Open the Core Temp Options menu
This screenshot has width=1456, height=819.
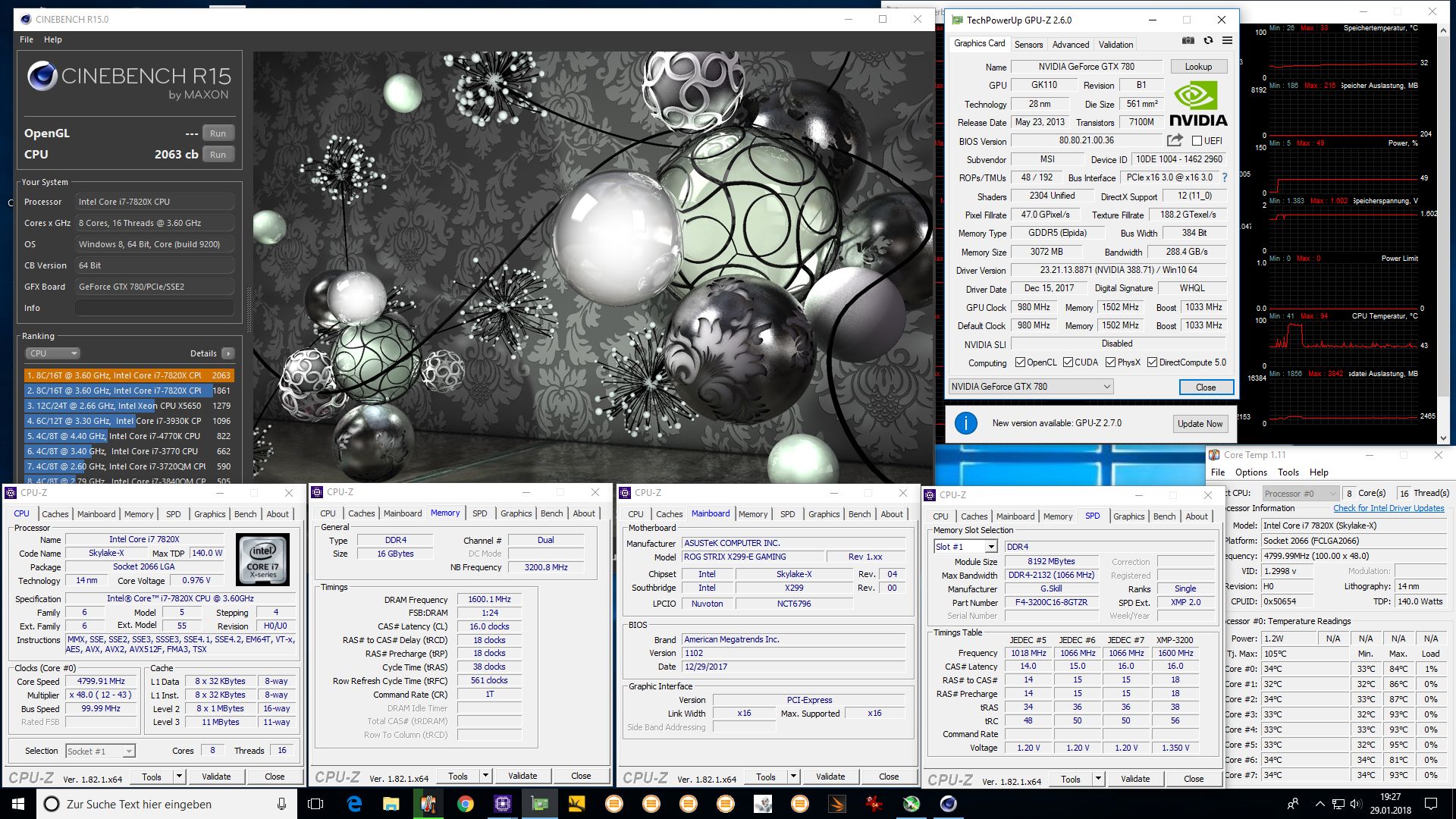[x=1251, y=472]
